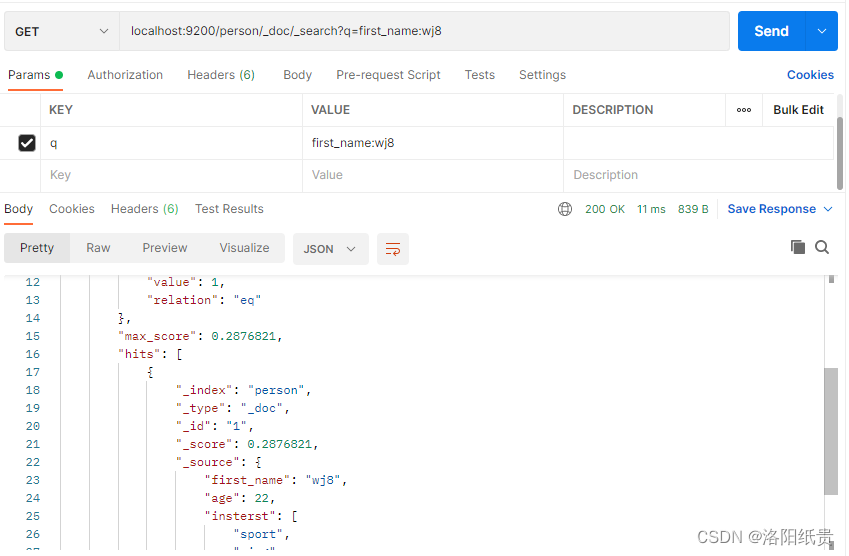Select the request Body tab

coord(297,75)
